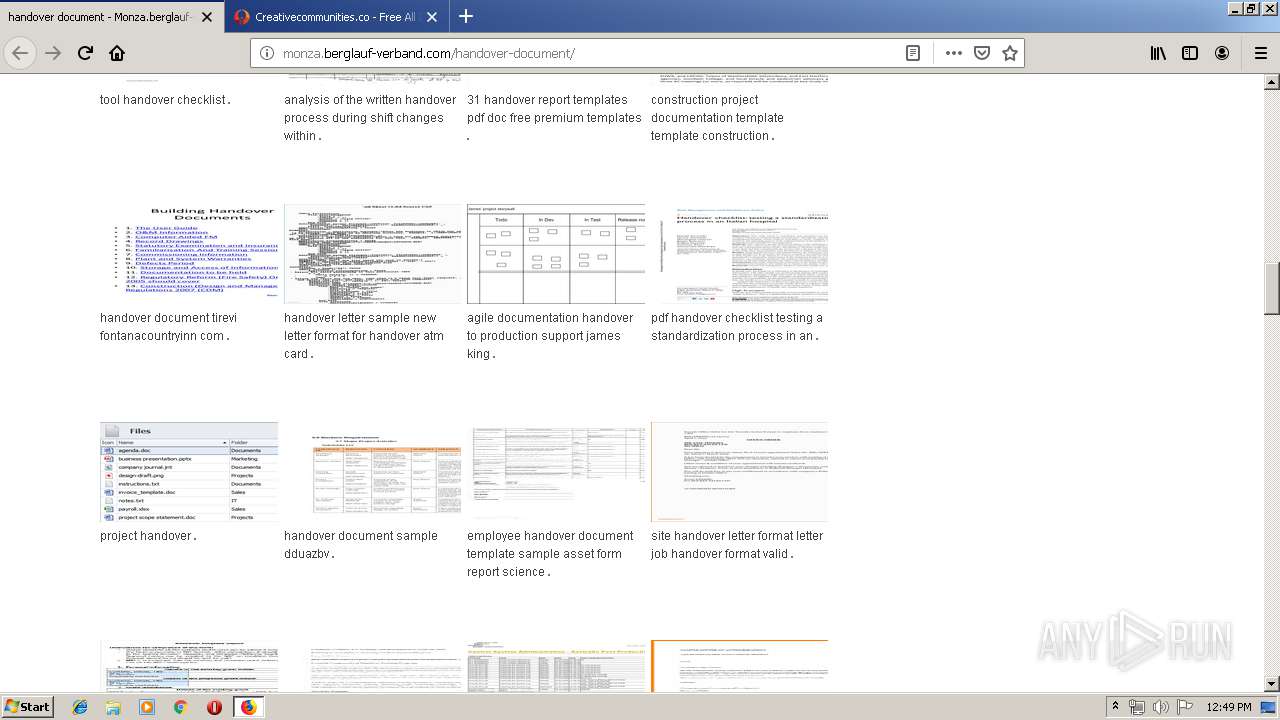The height and width of the screenshot is (720, 1280).
Task: Open handover letter sample thumbnail
Action: coord(373,253)
